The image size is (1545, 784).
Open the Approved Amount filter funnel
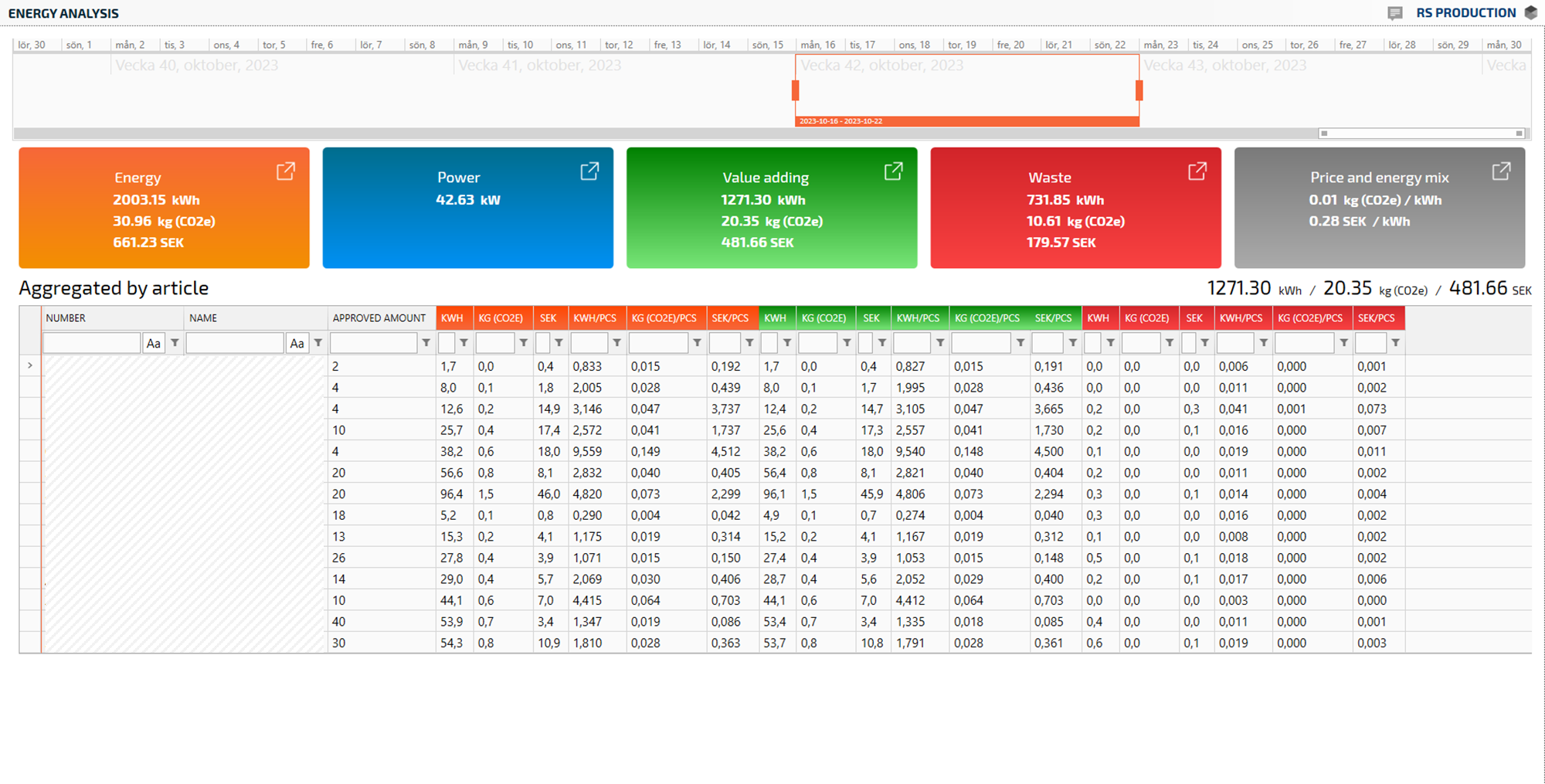tap(426, 343)
